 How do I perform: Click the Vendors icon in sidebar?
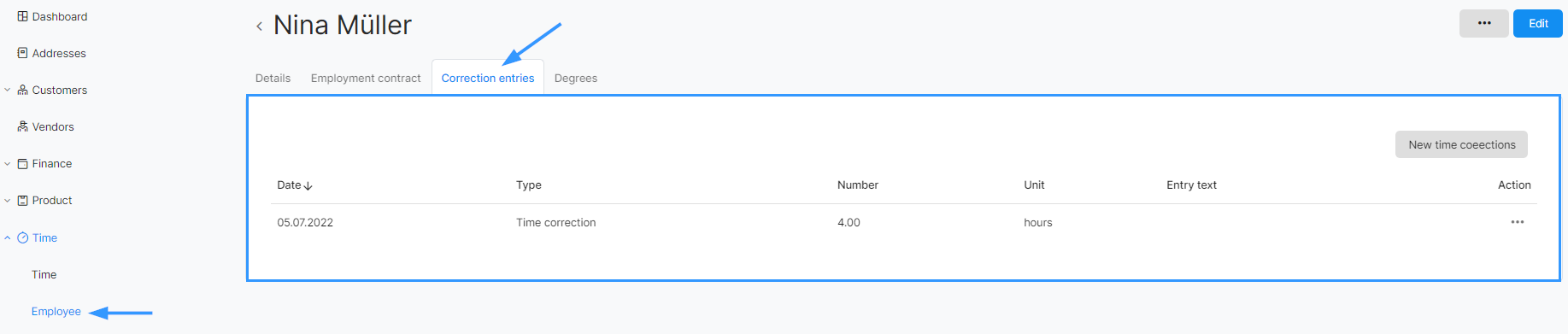click(x=22, y=126)
